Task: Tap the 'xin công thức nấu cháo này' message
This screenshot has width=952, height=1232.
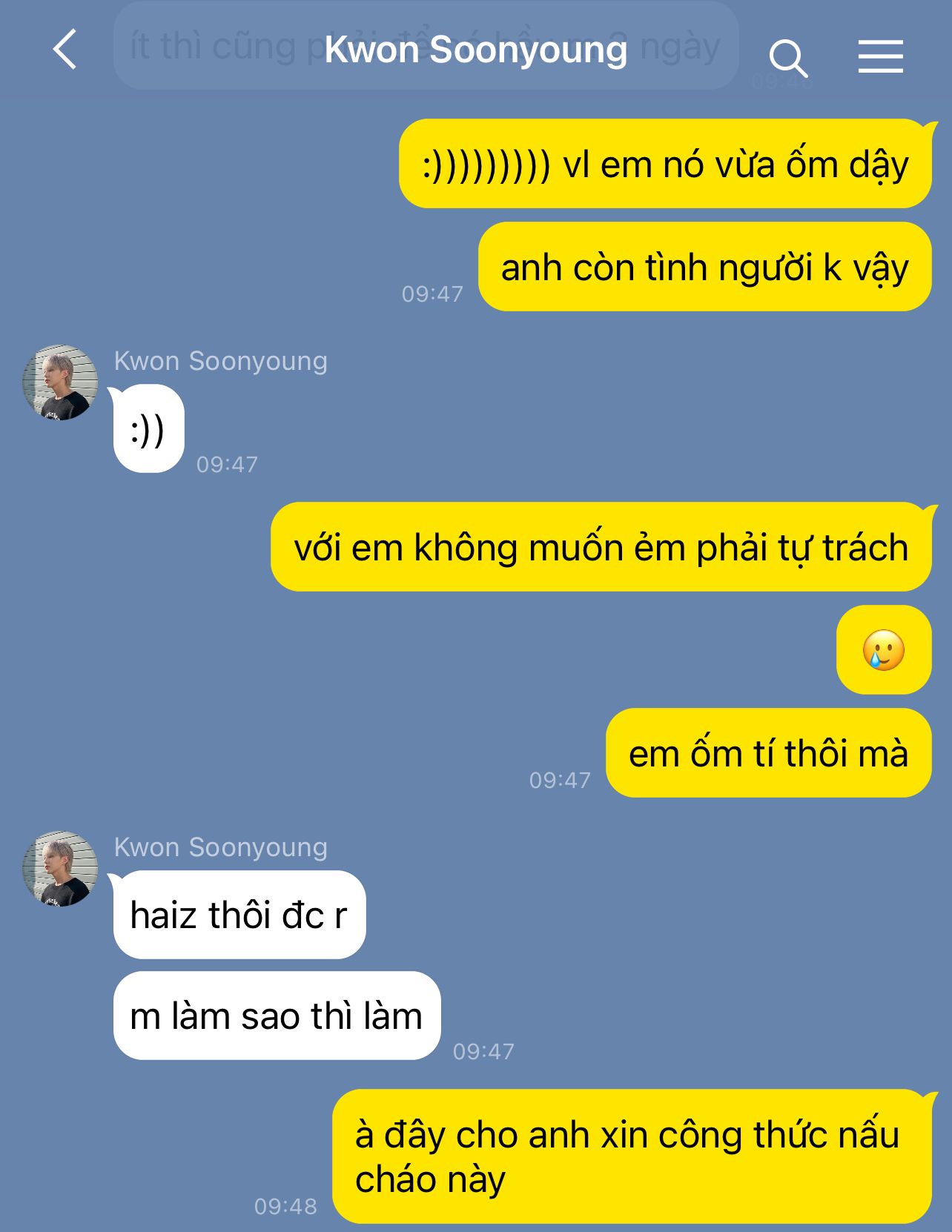Action: [x=632, y=1156]
